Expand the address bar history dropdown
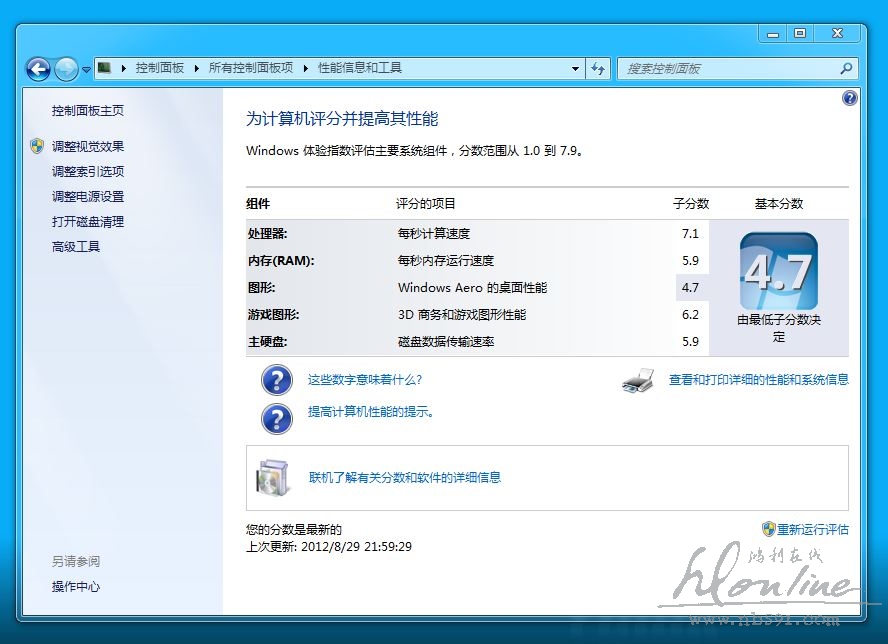 575,69
